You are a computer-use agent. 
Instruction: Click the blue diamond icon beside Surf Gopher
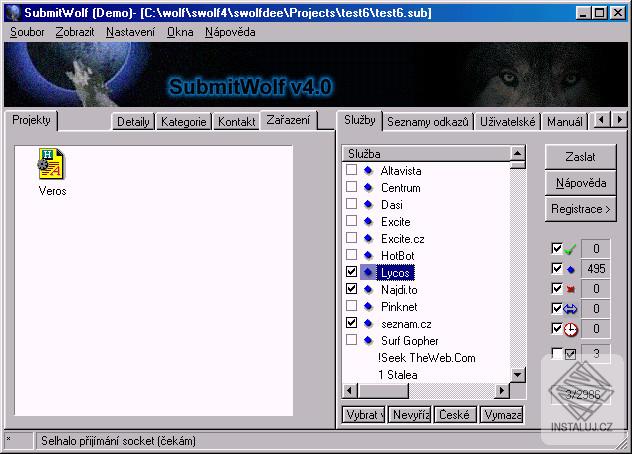368,340
